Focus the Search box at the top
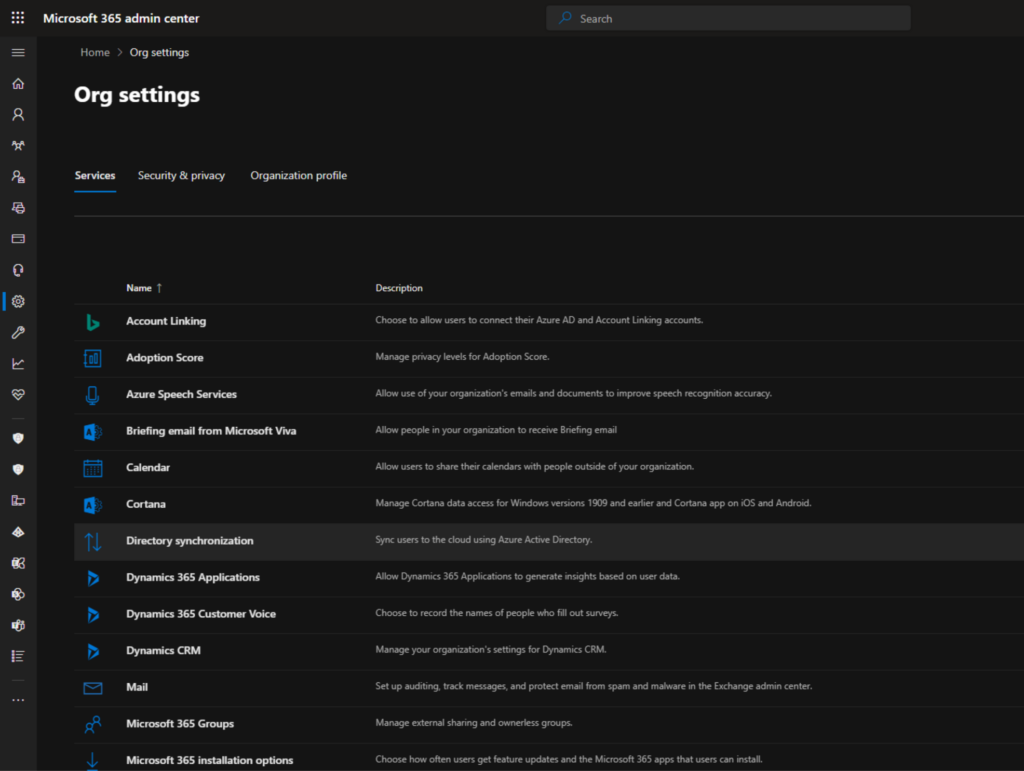Screen dimensions: 1024x771 click(728, 18)
